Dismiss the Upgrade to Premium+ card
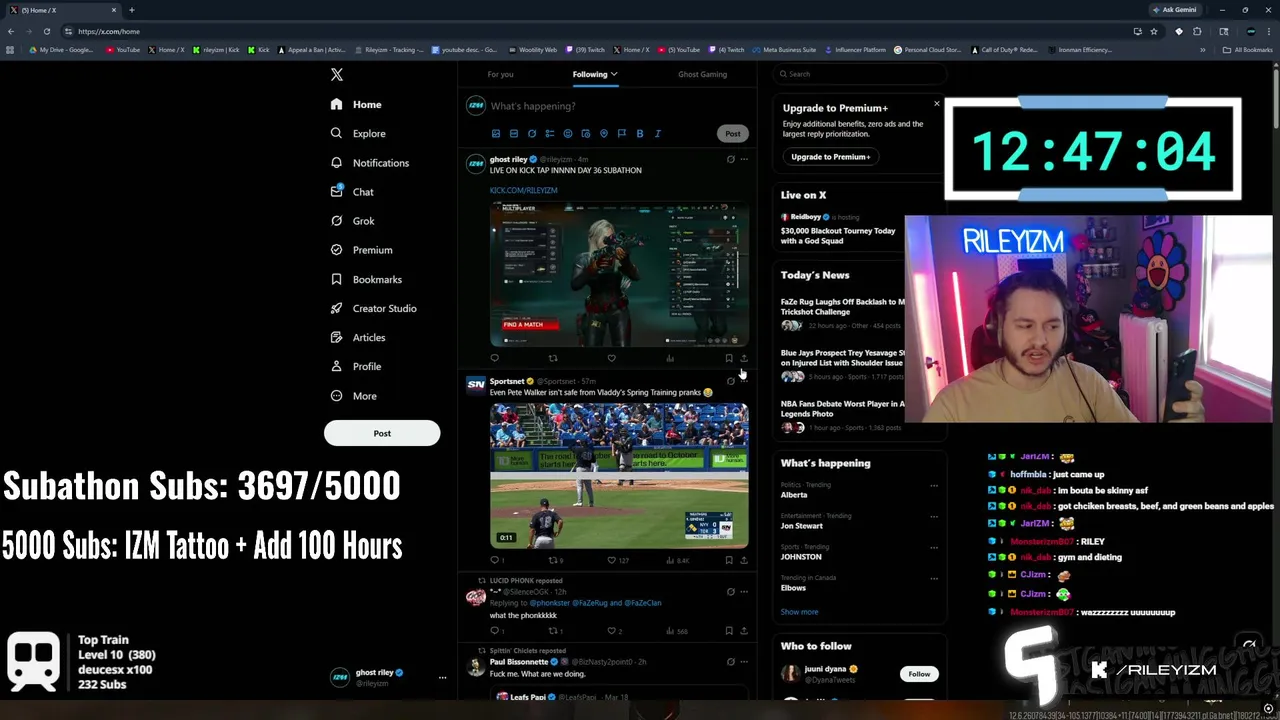This screenshot has height=720, width=1280. pyautogui.click(x=937, y=103)
